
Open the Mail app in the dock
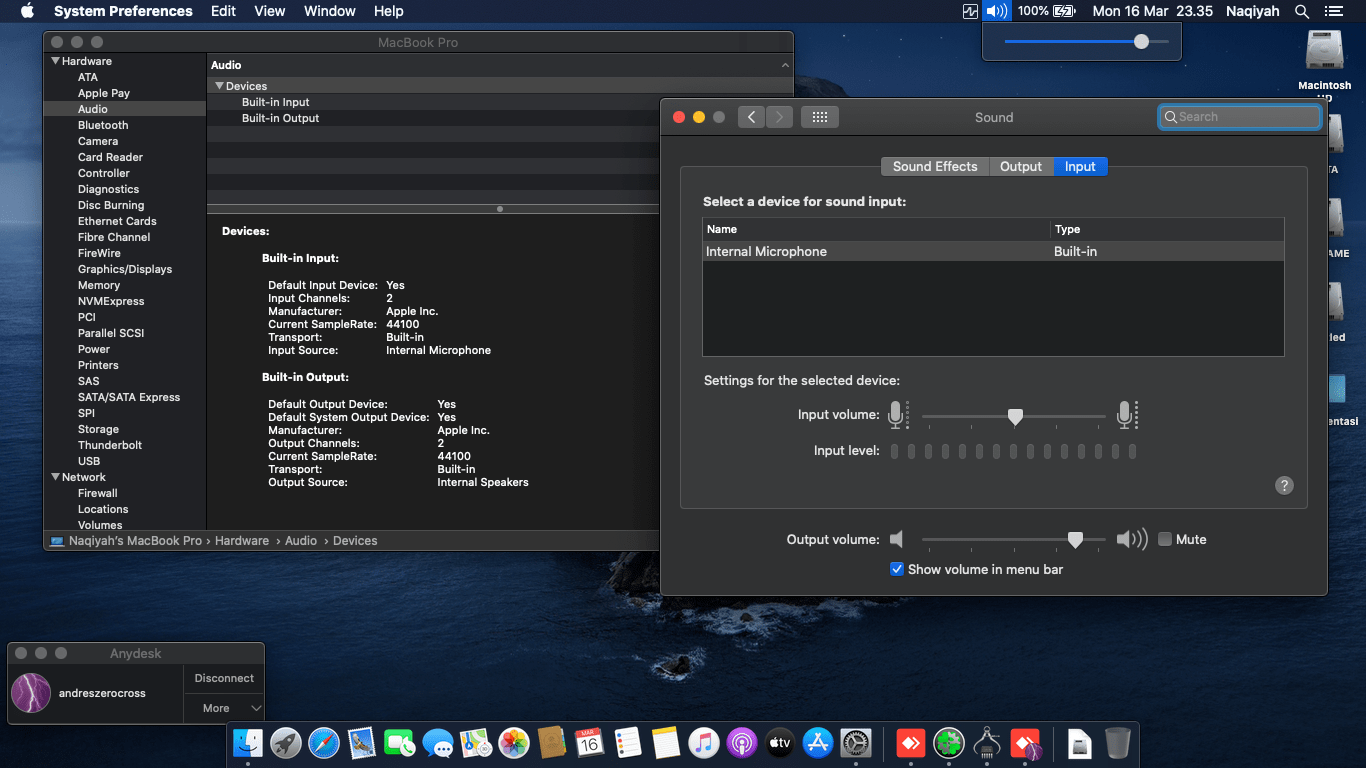click(x=362, y=743)
